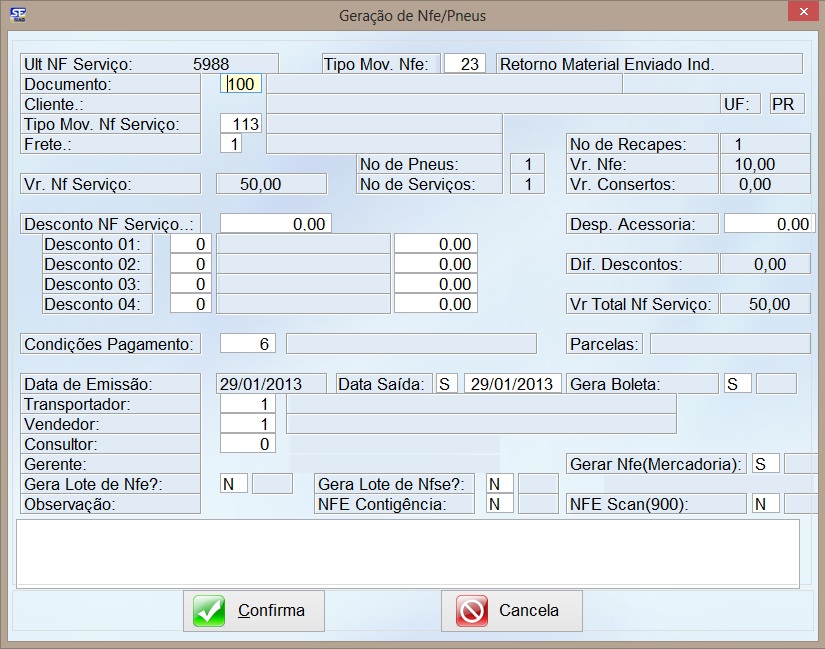Focus the Consultor code field

point(248,444)
